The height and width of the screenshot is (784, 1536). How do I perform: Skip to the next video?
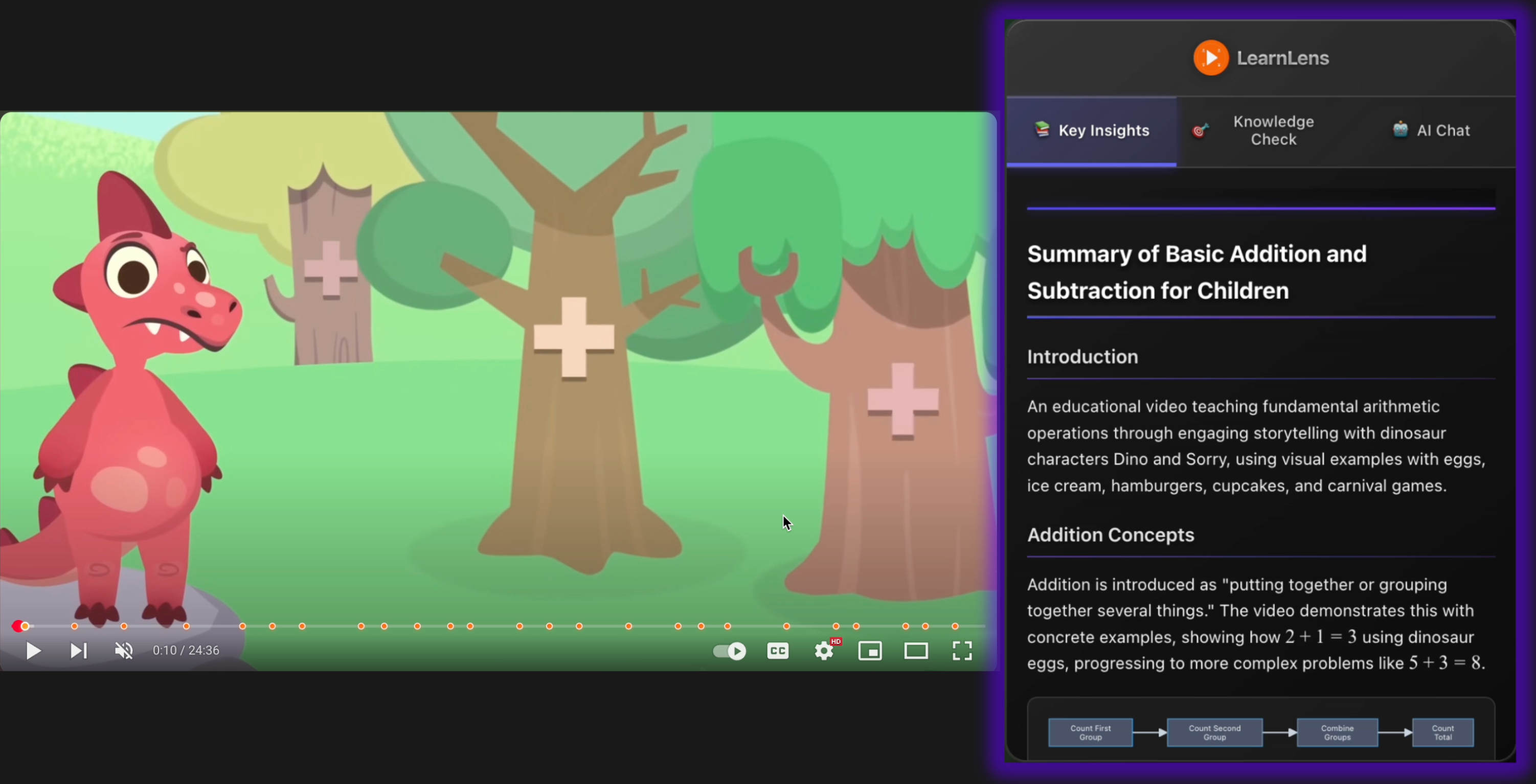[78, 651]
